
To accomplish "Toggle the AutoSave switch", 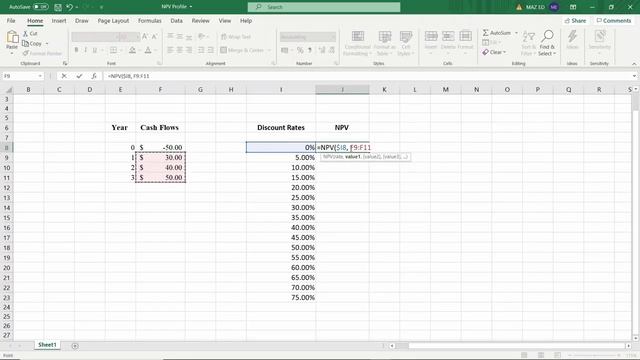I will coord(40,7).
